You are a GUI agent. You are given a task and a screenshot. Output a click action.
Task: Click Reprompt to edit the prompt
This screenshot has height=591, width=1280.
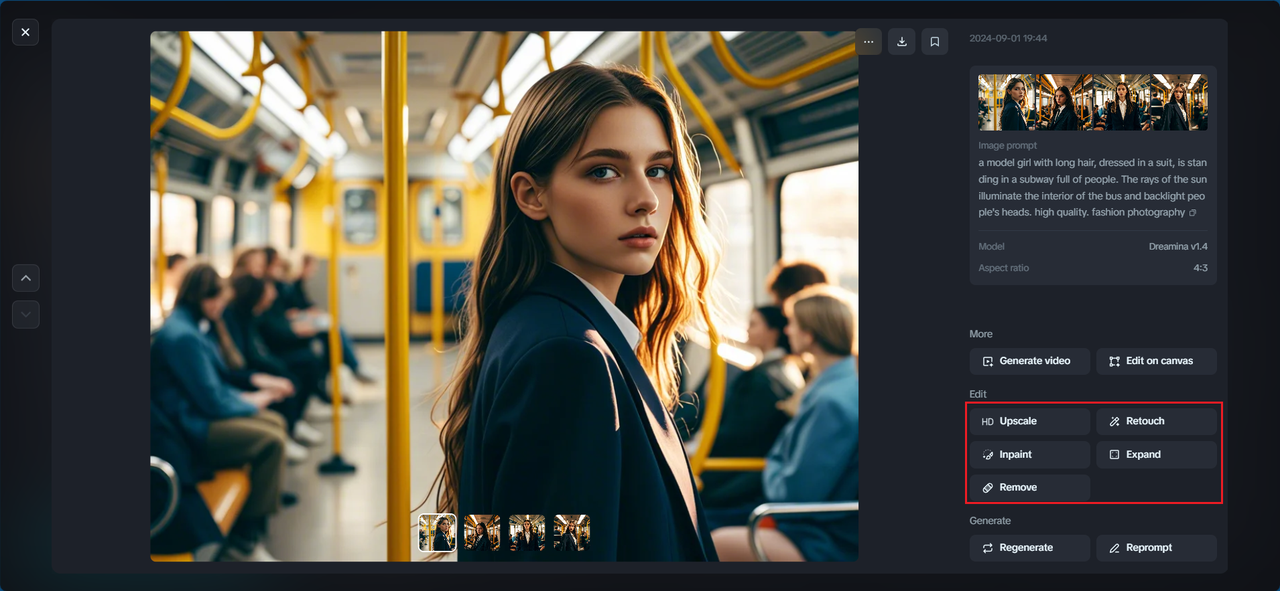[x=1157, y=548]
